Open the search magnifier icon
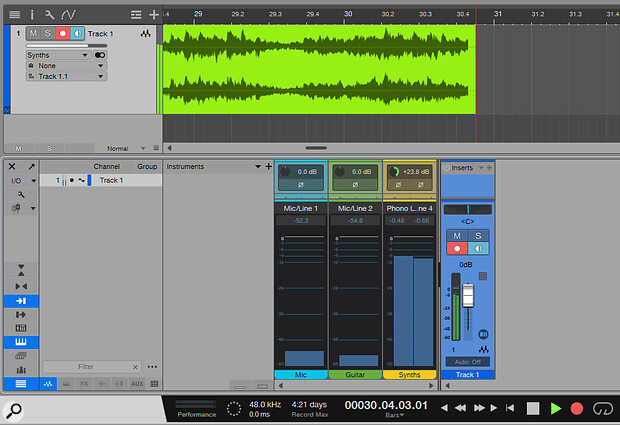Screen dimensions: 620x425 tap(13, 410)
